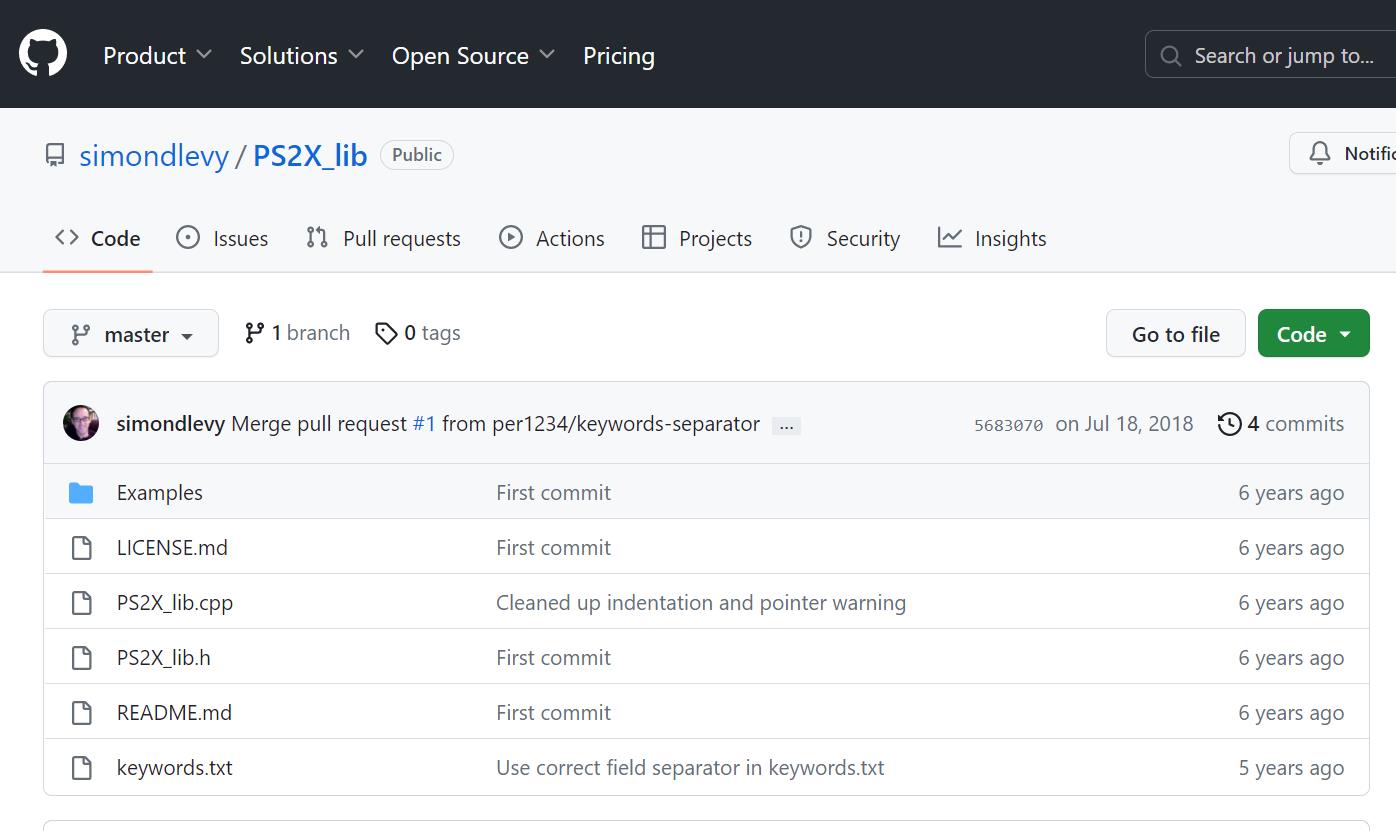Click the Public visibility badge
This screenshot has height=831, width=1396.
pyautogui.click(x=417, y=155)
